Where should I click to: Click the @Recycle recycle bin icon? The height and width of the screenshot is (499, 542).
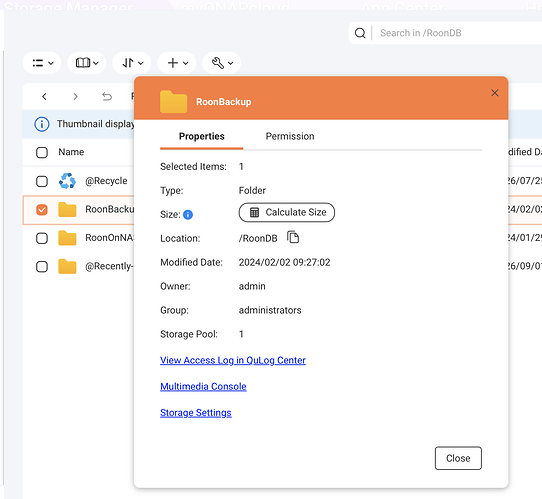click(x=67, y=181)
